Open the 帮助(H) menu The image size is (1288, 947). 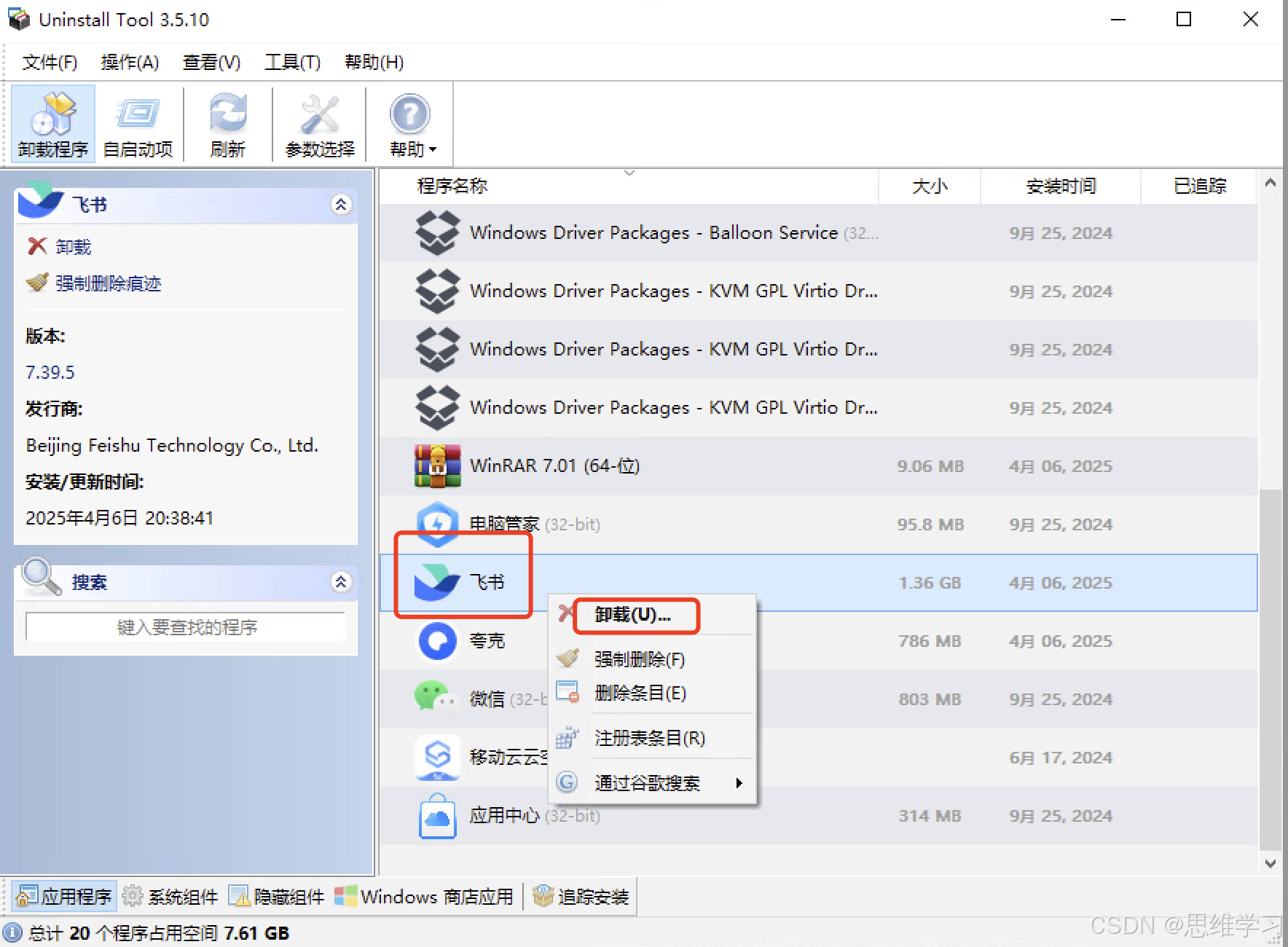click(374, 62)
